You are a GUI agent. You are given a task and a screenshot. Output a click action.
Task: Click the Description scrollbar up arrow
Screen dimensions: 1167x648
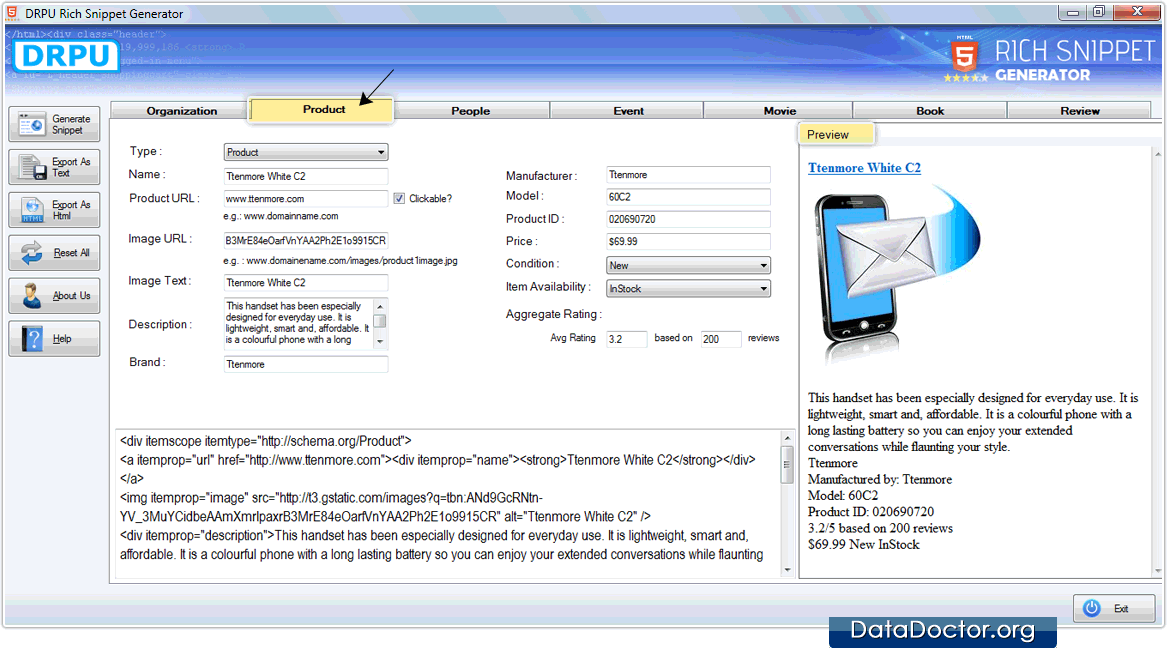click(x=380, y=306)
